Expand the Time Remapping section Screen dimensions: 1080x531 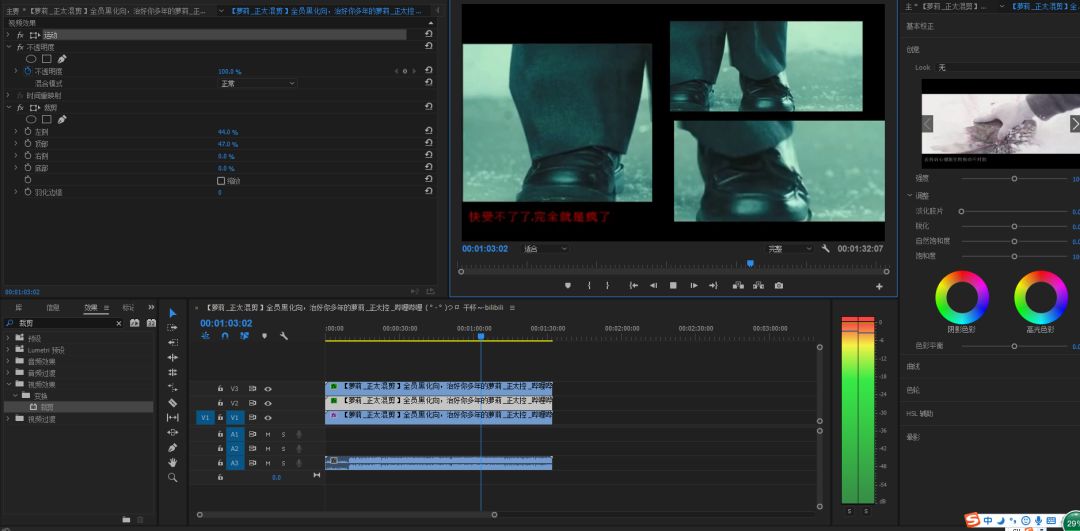[8, 96]
